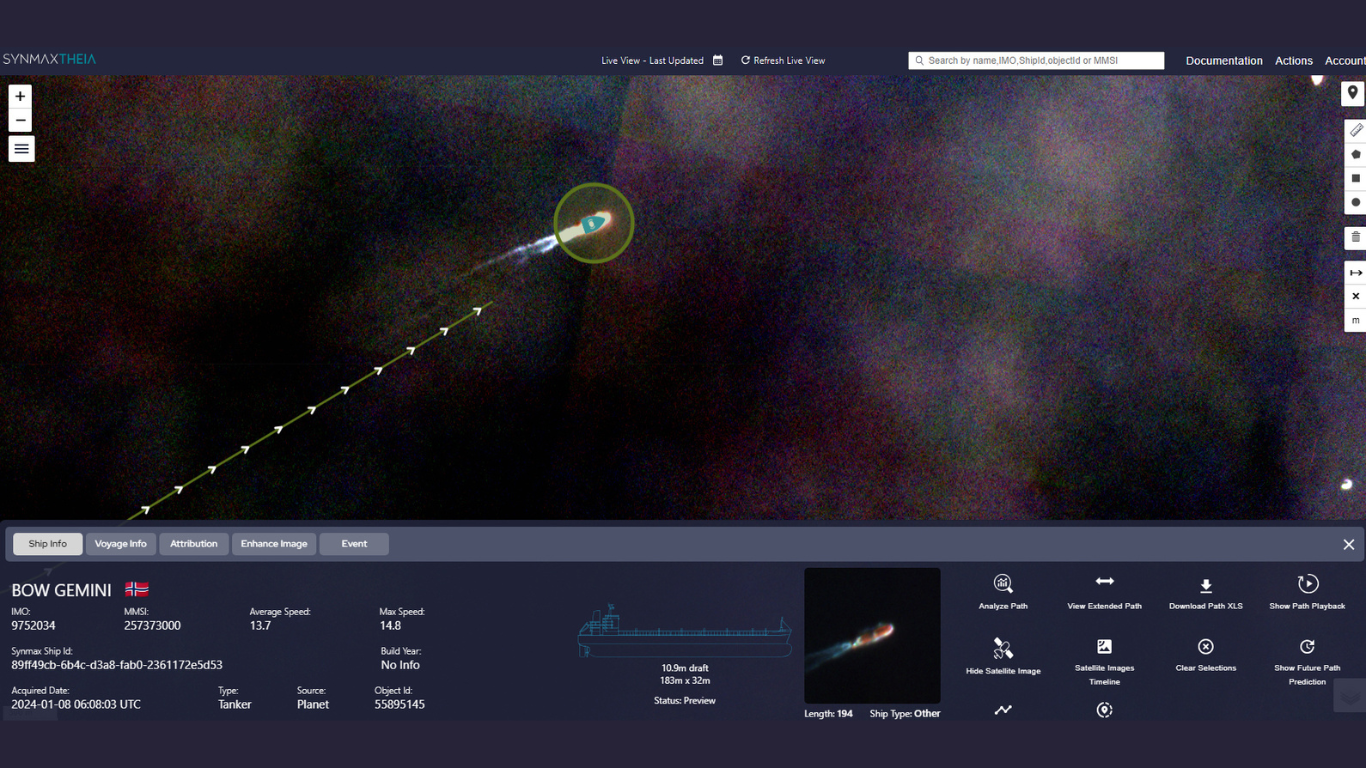Image resolution: width=1366 pixels, height=768 pixels.
Task: Select the ruler measure tool
Action: tap(1355, 130)
